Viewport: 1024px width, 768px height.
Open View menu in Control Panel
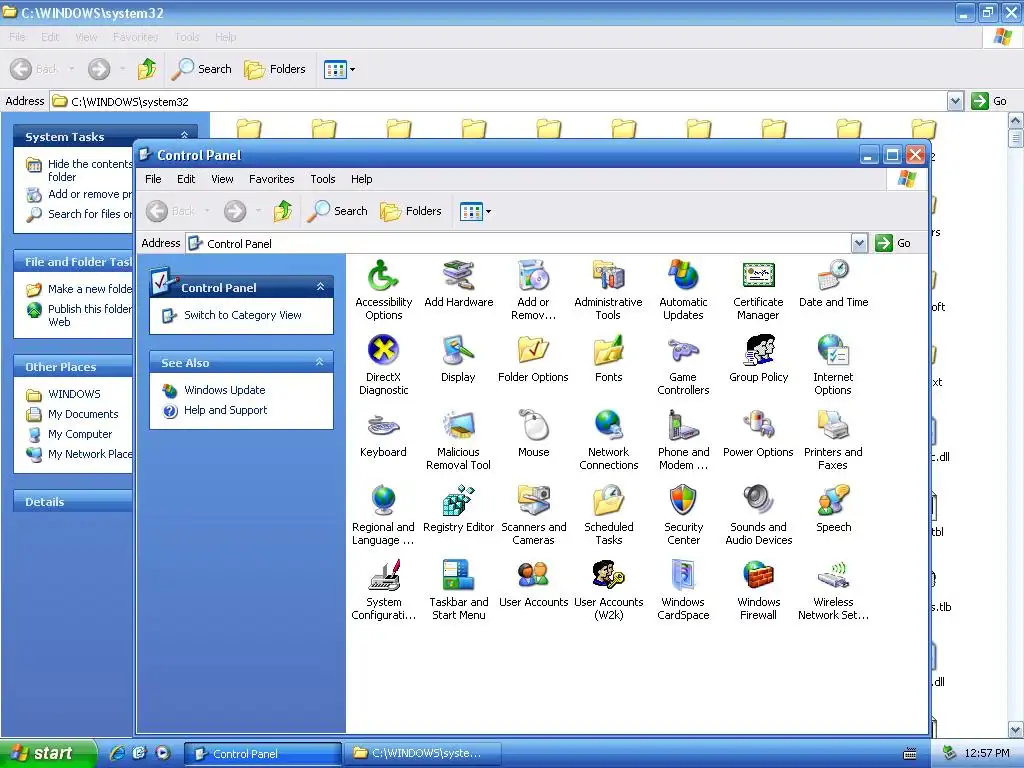(222, 179)
